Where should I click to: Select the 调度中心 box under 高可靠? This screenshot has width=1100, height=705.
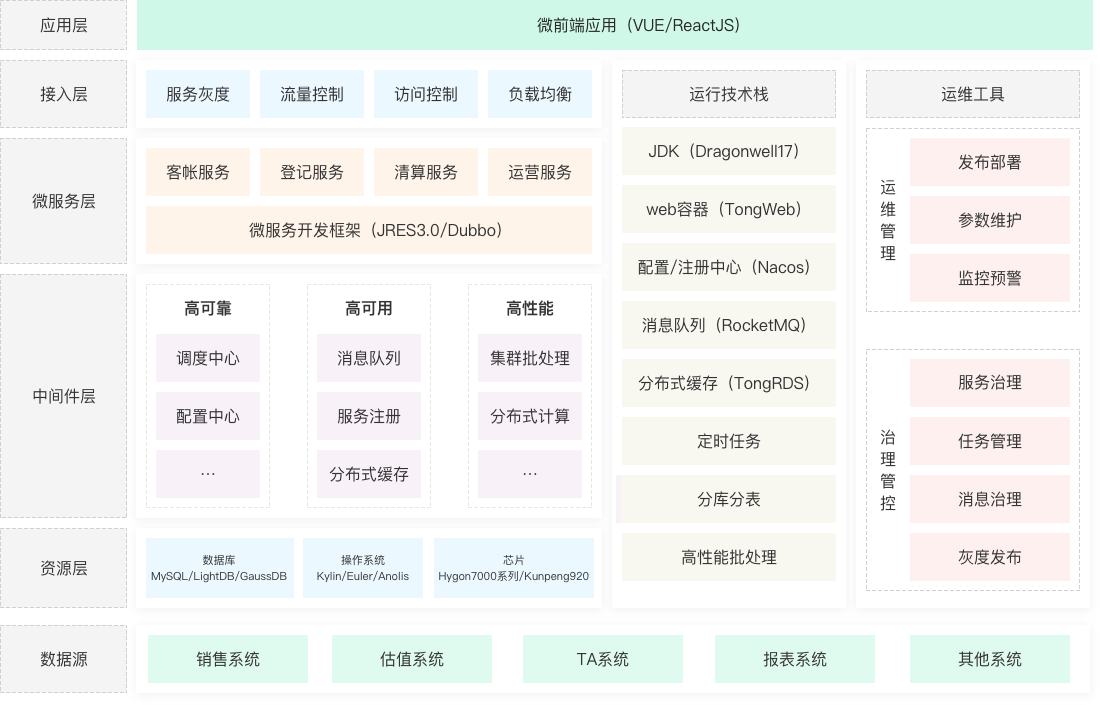(208, 358)
